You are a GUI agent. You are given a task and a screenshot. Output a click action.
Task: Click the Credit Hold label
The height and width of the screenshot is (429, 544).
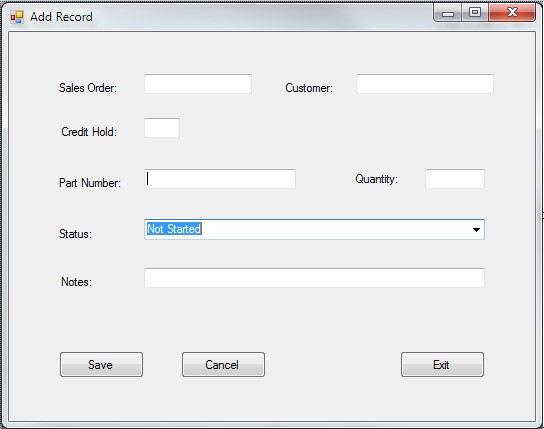pyautogui.click(x=89, y=132)
